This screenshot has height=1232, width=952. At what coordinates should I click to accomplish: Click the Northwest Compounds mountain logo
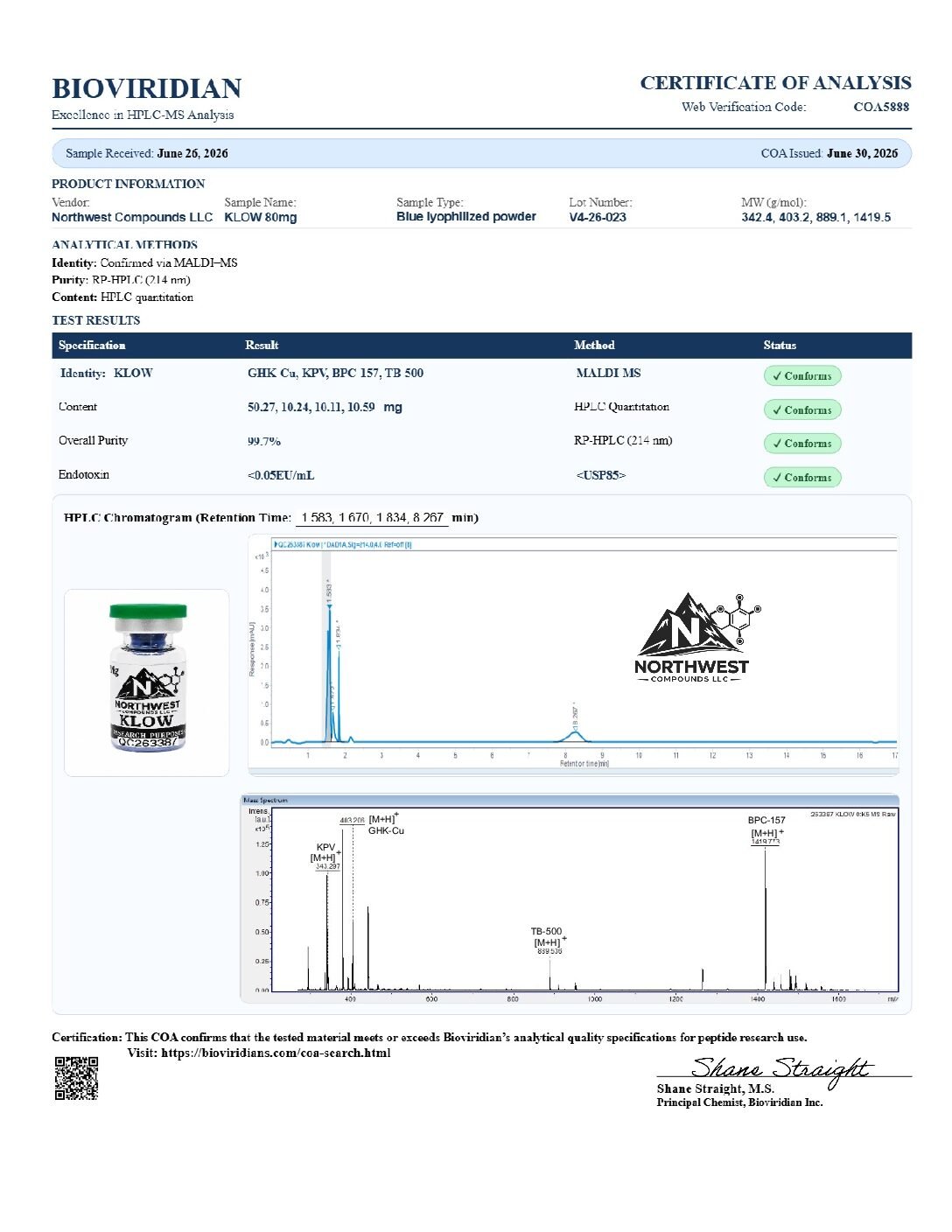click(697, 638)
